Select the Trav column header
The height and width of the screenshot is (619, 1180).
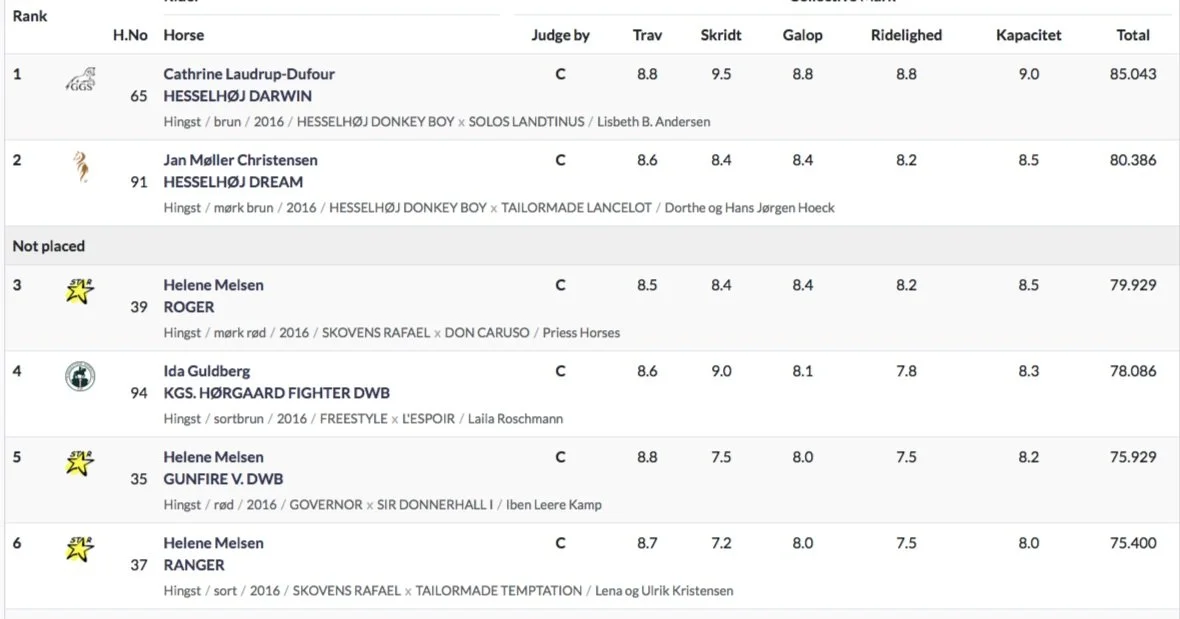click(647, 35)
